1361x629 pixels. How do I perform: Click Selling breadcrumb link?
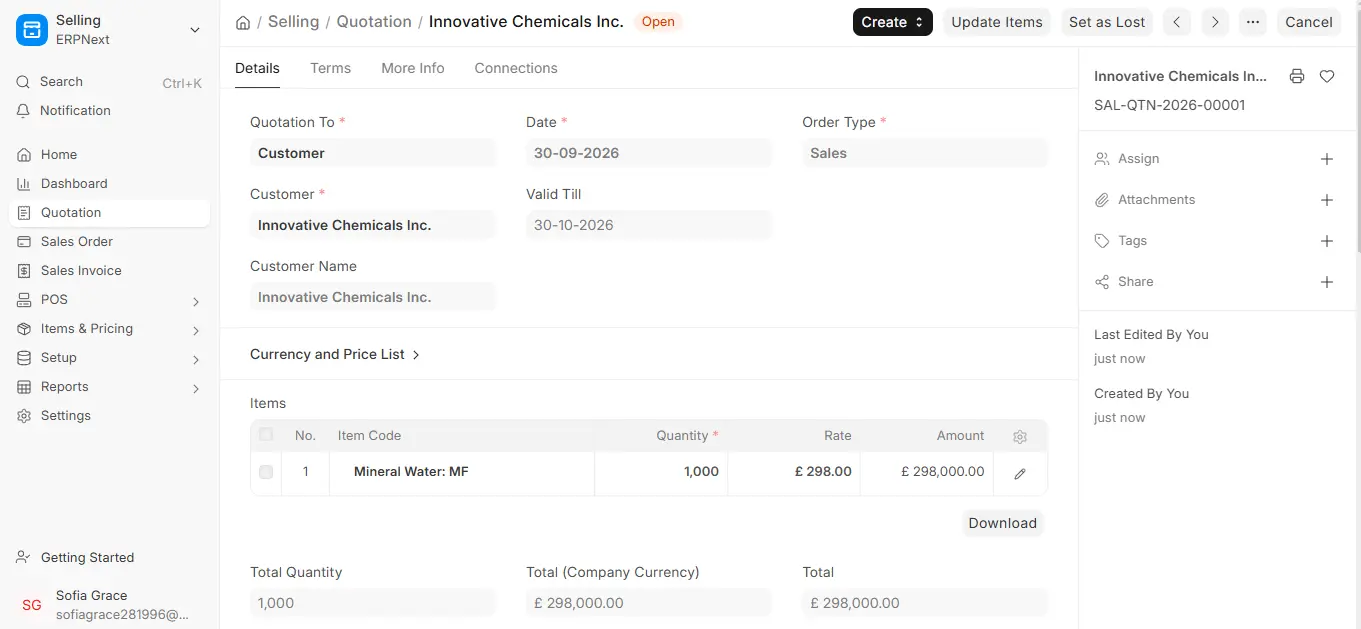click(294, 22)
